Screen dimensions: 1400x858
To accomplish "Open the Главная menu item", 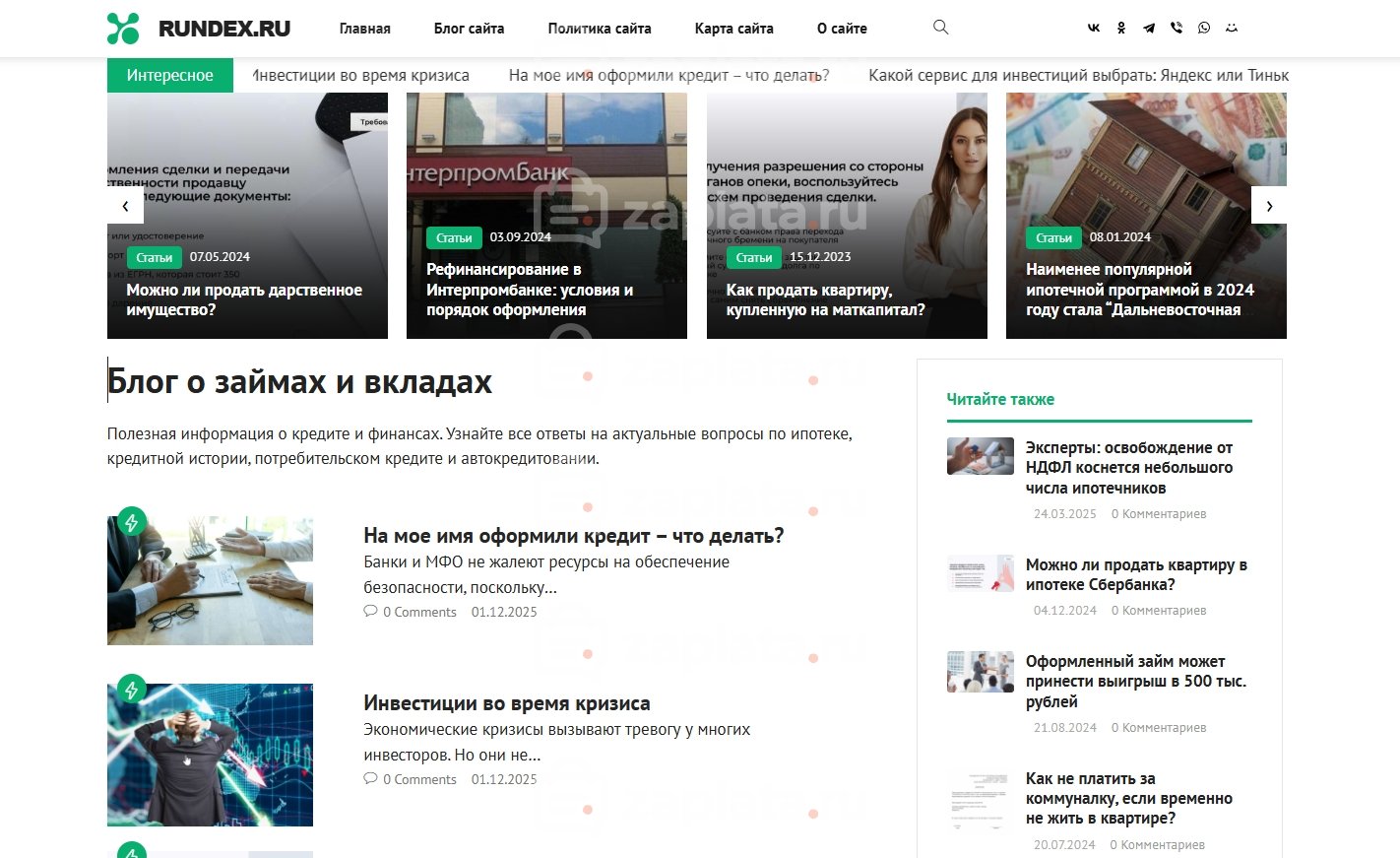I will click(365, 29).
